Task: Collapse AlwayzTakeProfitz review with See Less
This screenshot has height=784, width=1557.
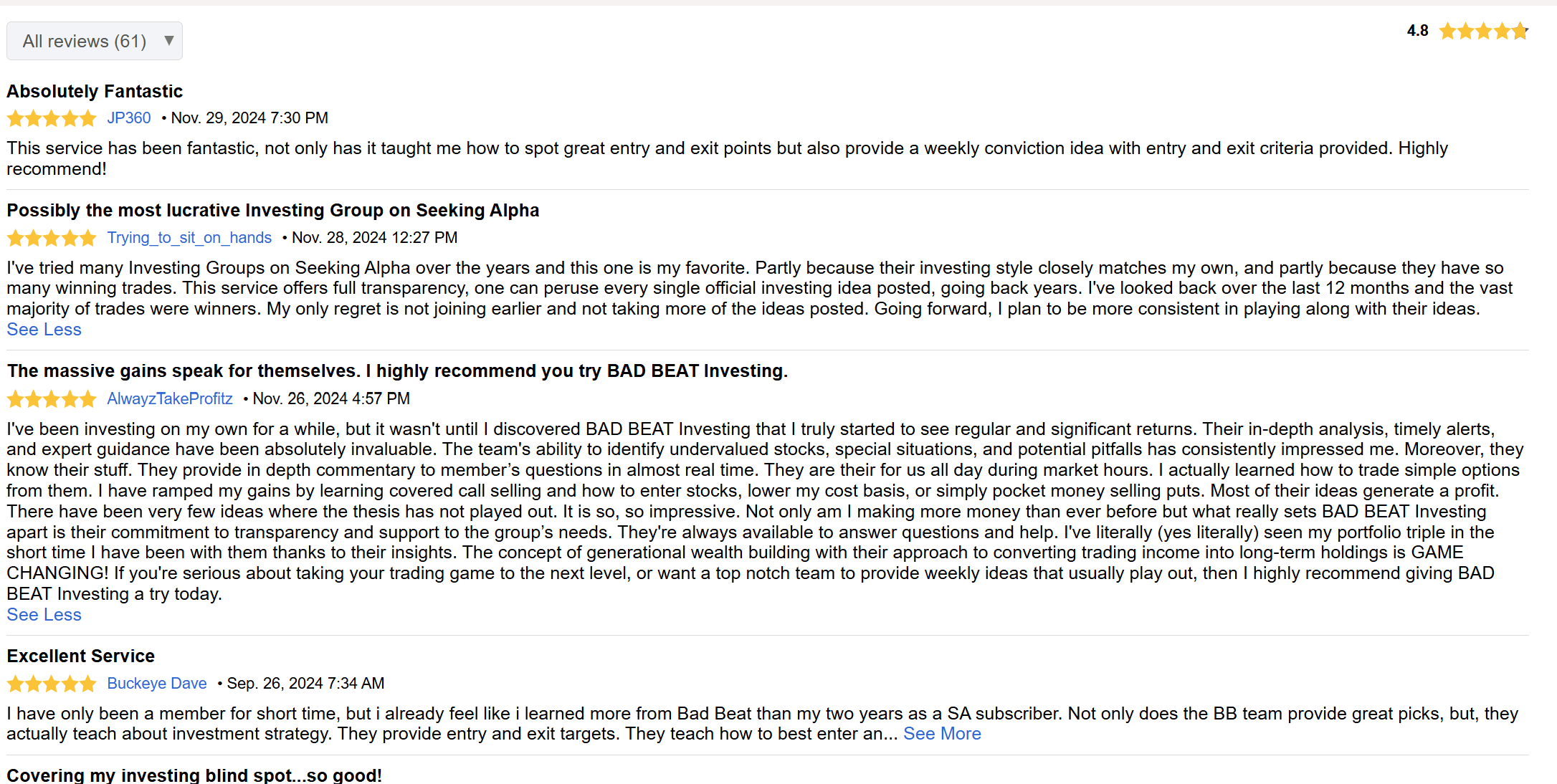Action: click(x=44, y=615)
